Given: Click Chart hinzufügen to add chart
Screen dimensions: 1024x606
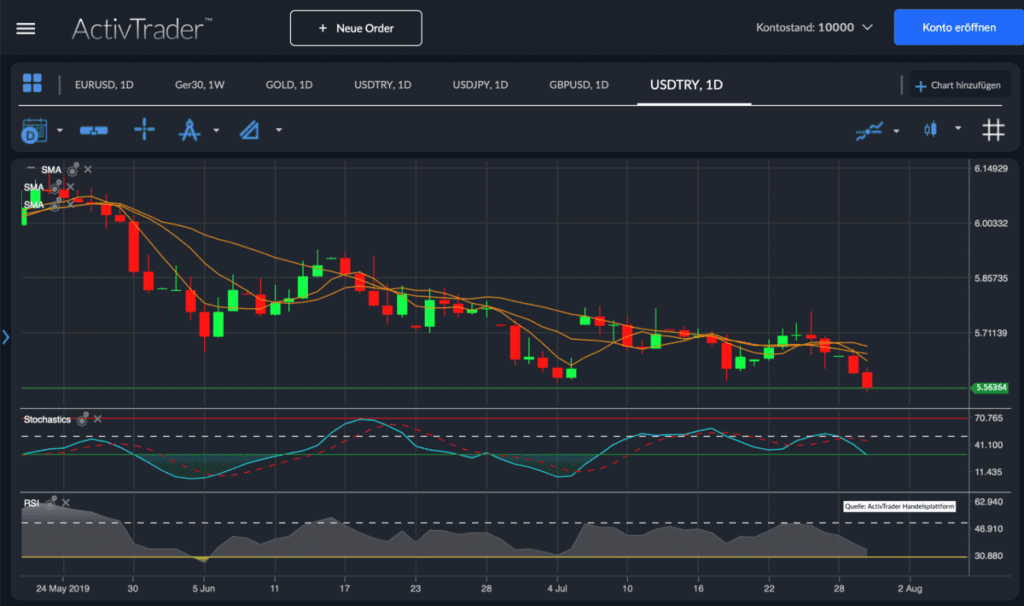Looking at the screenshot, I should click(x=958, y=85).
